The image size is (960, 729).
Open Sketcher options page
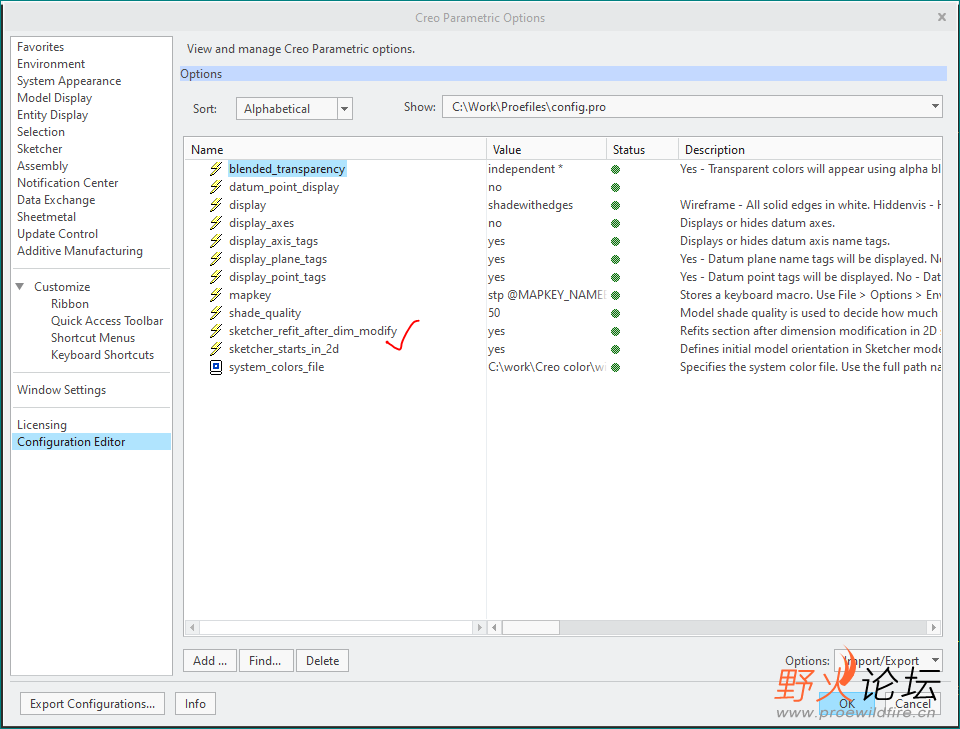[39, 149]
